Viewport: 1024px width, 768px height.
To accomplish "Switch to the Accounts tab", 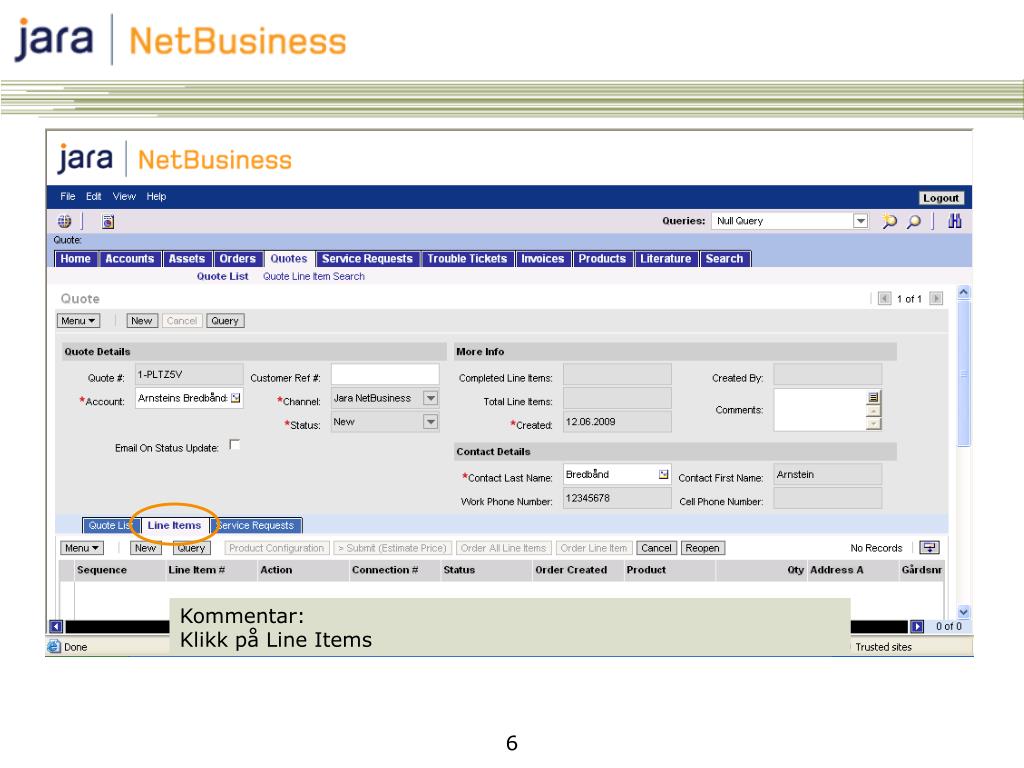I will coord(129,259).
